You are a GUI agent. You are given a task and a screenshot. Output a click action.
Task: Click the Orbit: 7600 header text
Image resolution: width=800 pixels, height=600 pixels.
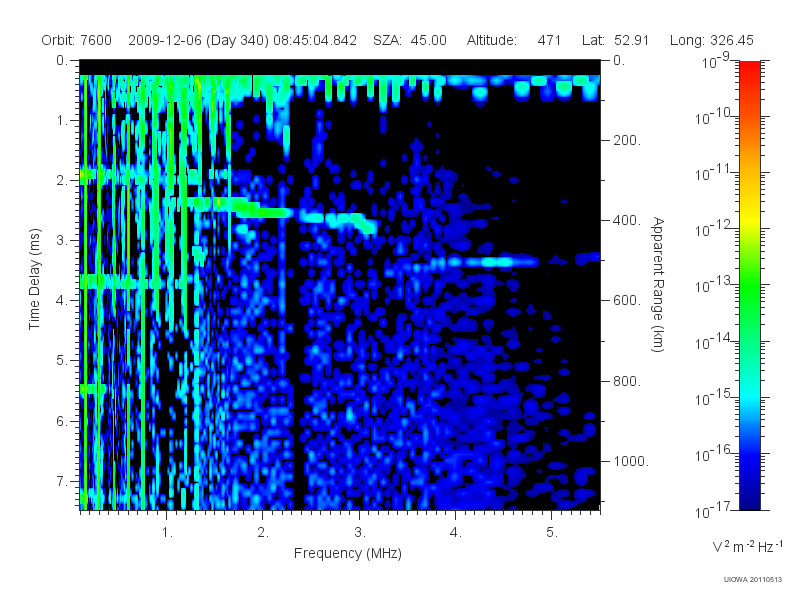click(x=77, y=40)
